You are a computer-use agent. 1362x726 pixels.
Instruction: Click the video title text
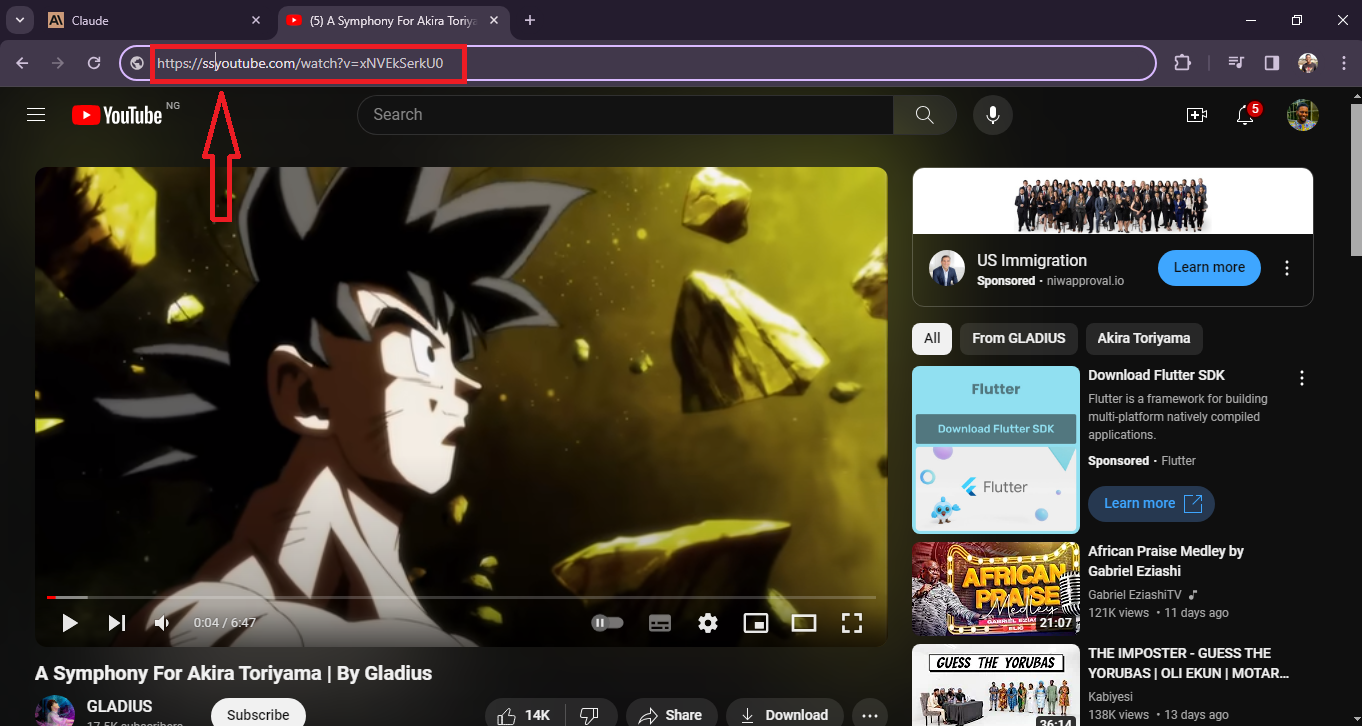(x=233, y=673)
